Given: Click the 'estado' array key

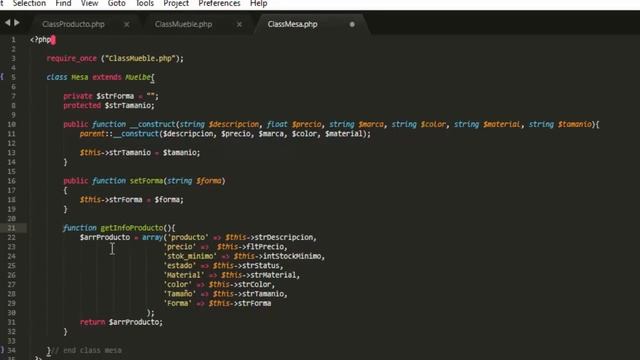Looking at the screenshot, I should [x=180, y=266].
